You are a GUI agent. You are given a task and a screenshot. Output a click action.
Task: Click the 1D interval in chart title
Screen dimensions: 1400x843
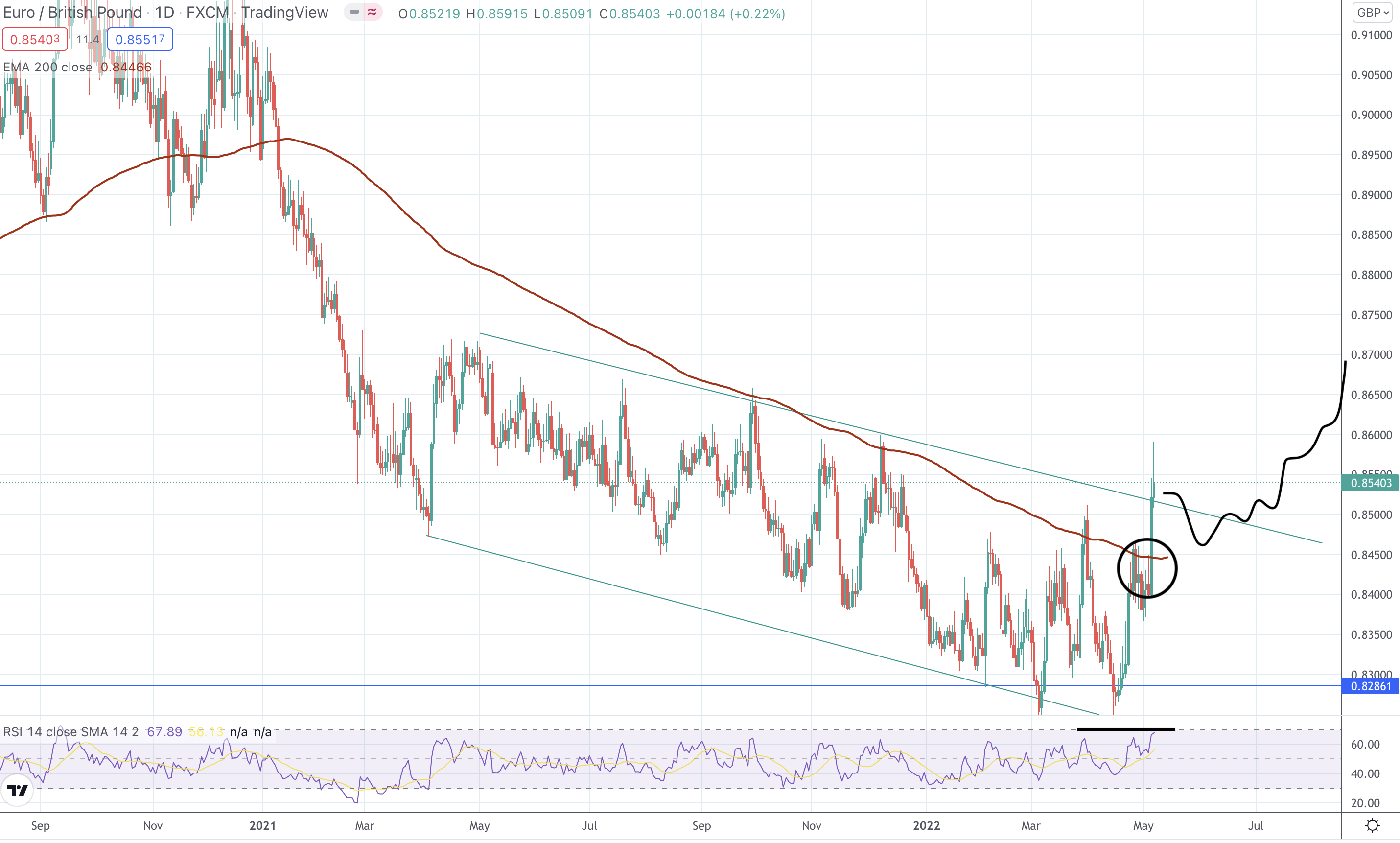pos(164,13)
